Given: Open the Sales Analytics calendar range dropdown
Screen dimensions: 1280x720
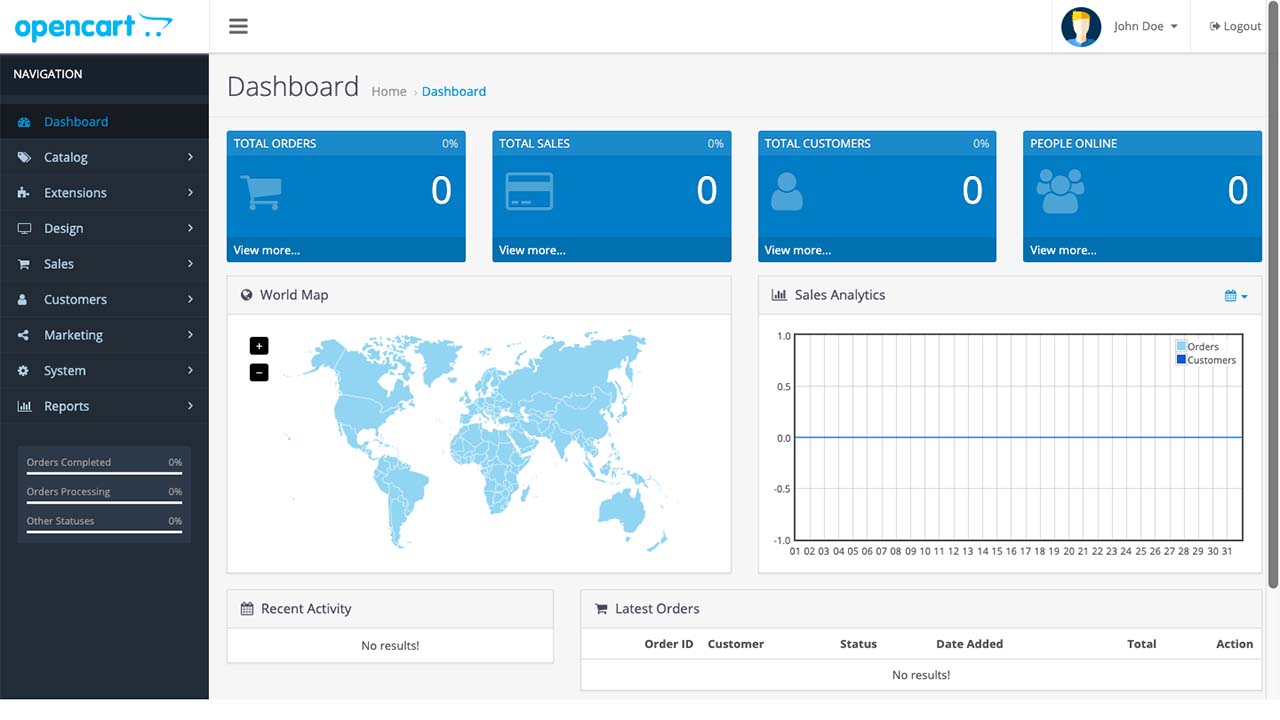Looking at the screenshot, I should [x=1236, y=296].
